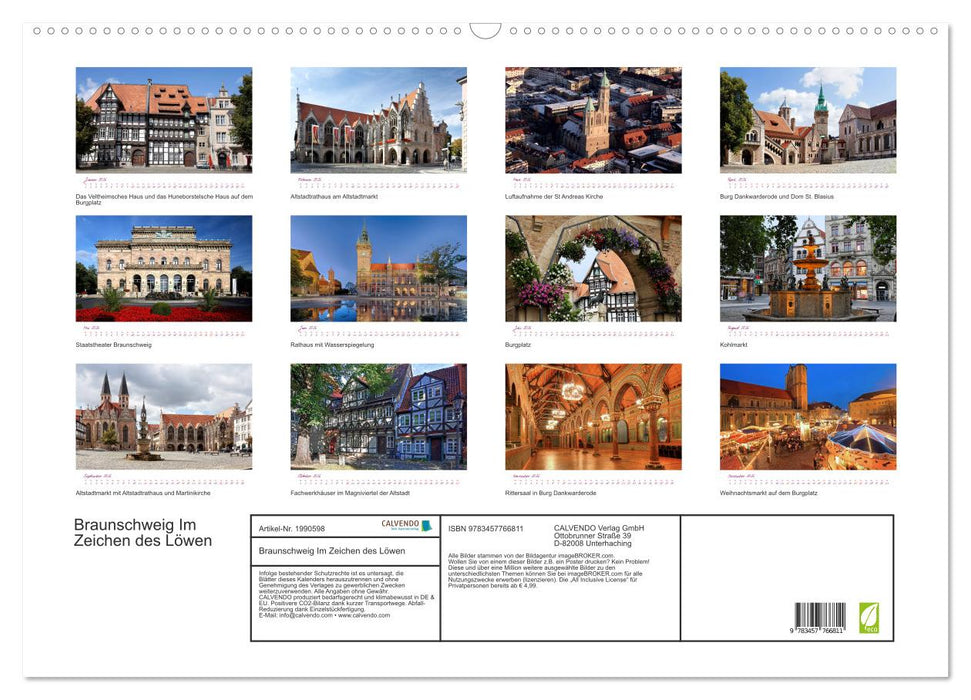Open the Fachwerkhäuser im Magniviertel thumbnail
The height and width of the screenshot is (700, 971).
click(381, 418)
